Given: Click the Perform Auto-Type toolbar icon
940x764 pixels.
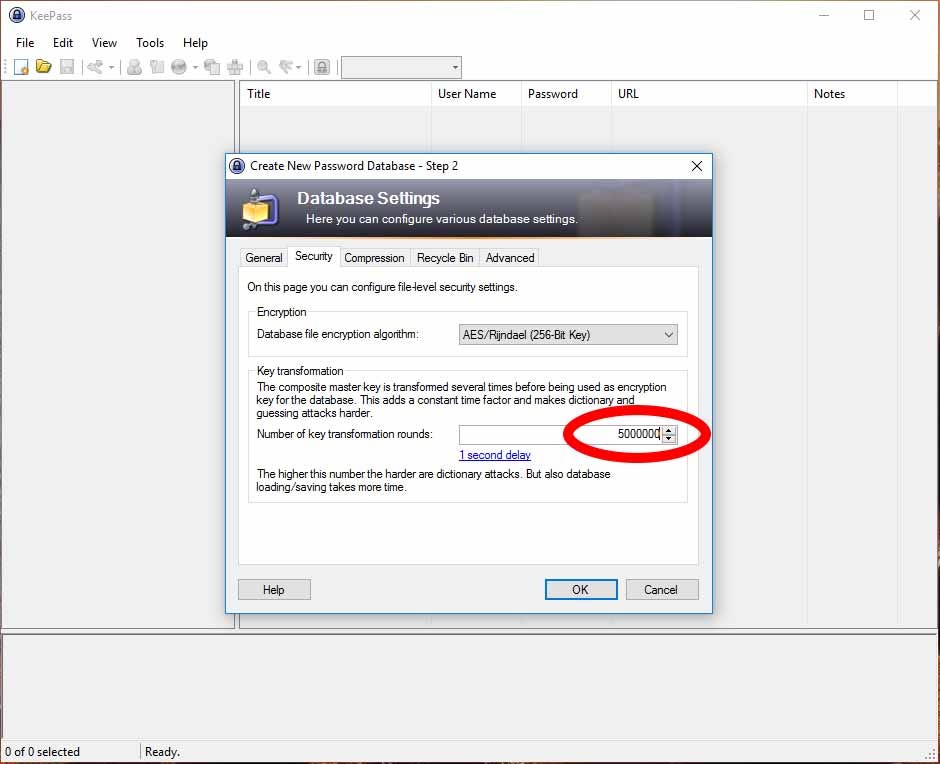Looking at the screenshot, I should [235, 67].
